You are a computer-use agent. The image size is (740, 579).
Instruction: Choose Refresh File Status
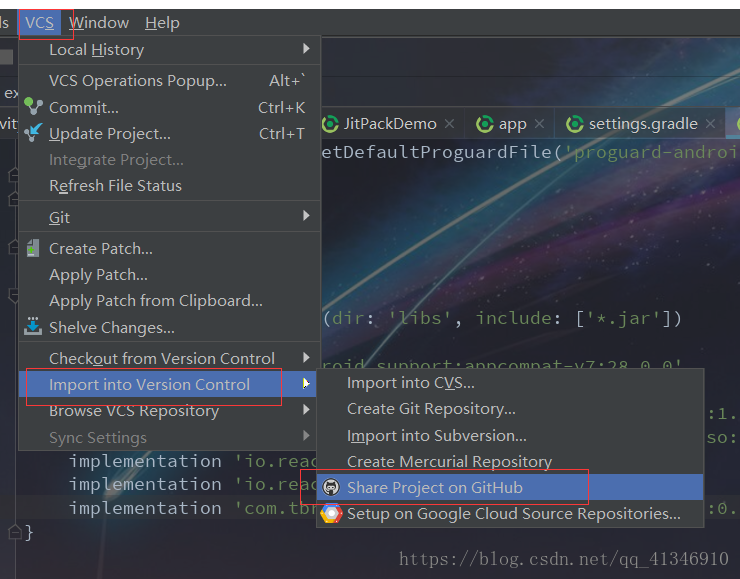pyautogui.click(x=169, y=186)
